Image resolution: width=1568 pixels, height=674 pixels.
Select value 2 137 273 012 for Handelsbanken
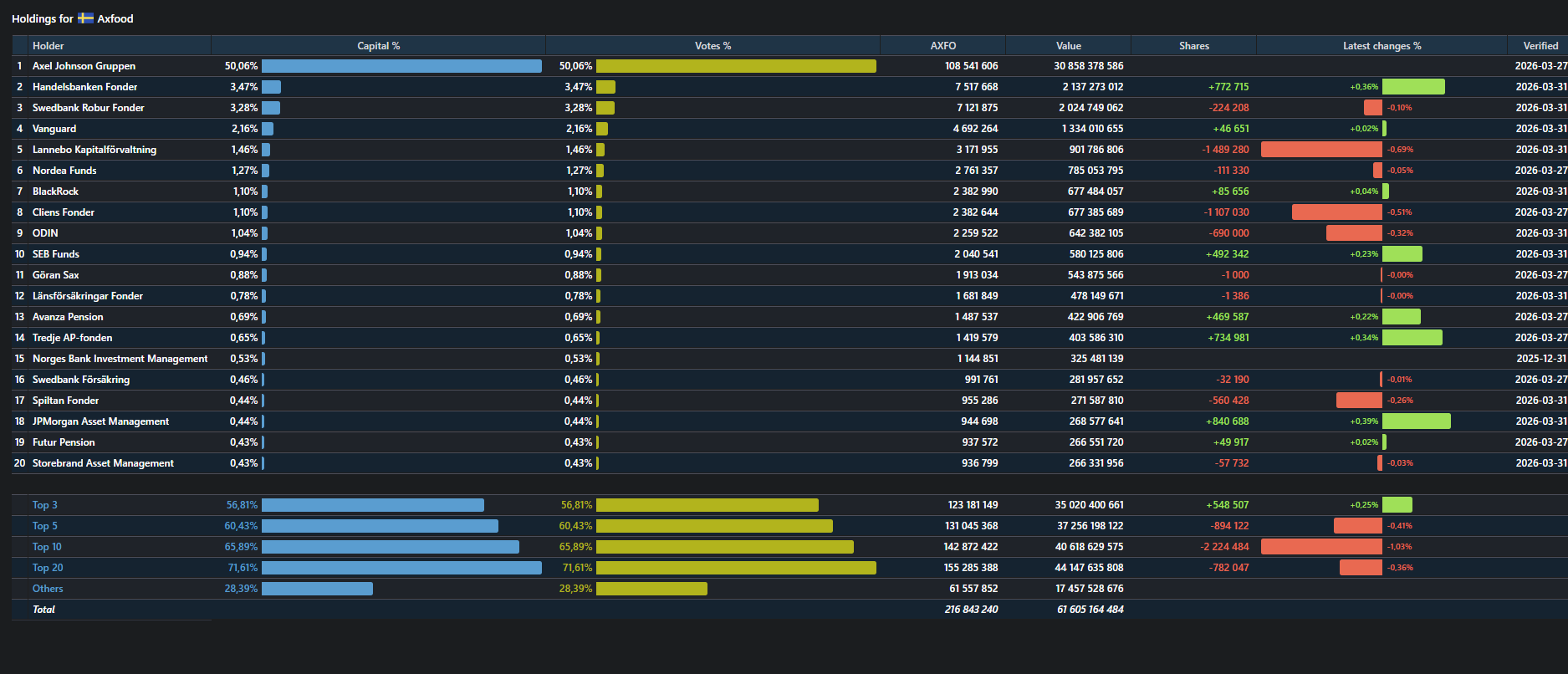pos(1093,87)
